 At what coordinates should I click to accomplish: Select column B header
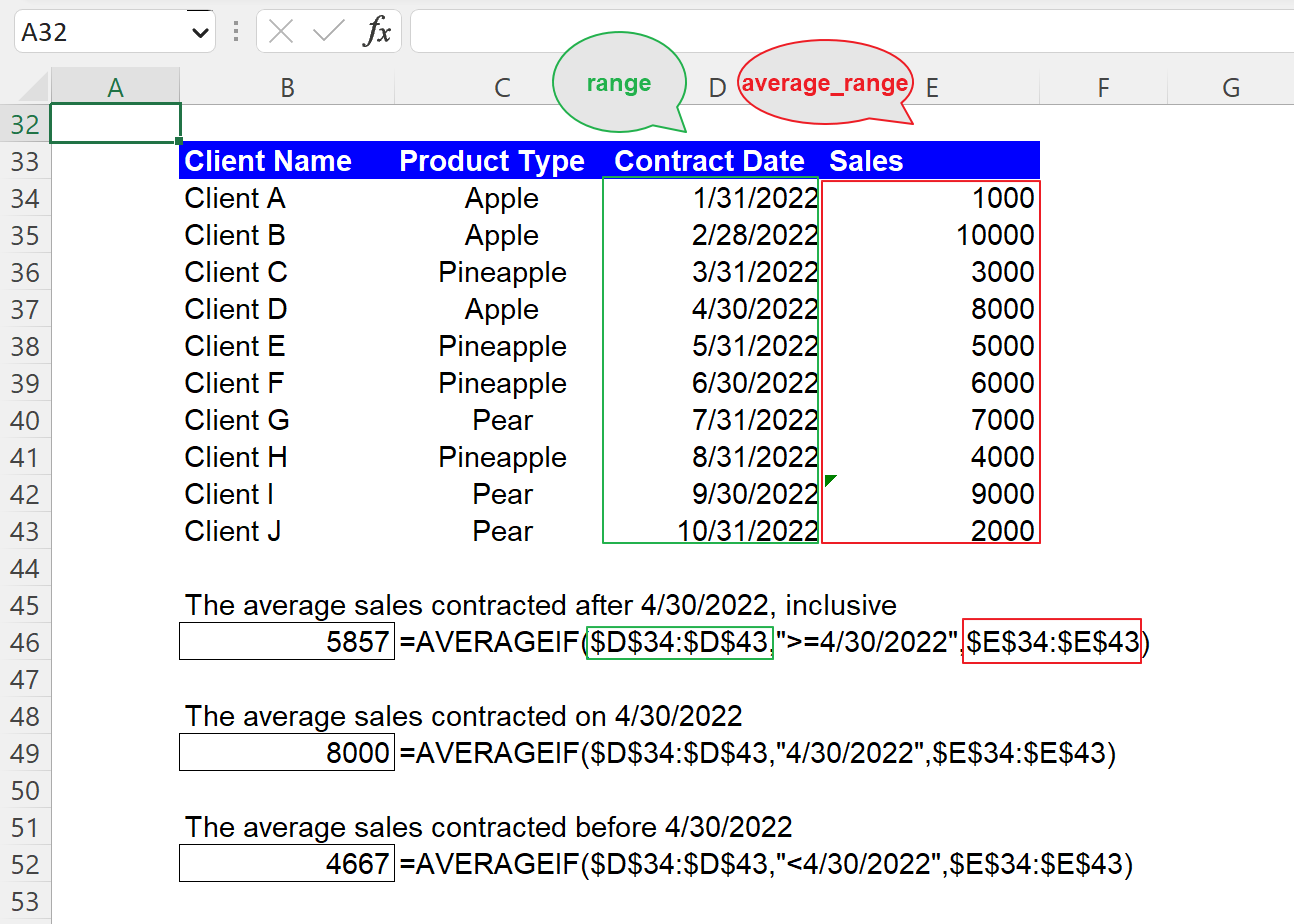pyautogui.click(x=287, y=87)
